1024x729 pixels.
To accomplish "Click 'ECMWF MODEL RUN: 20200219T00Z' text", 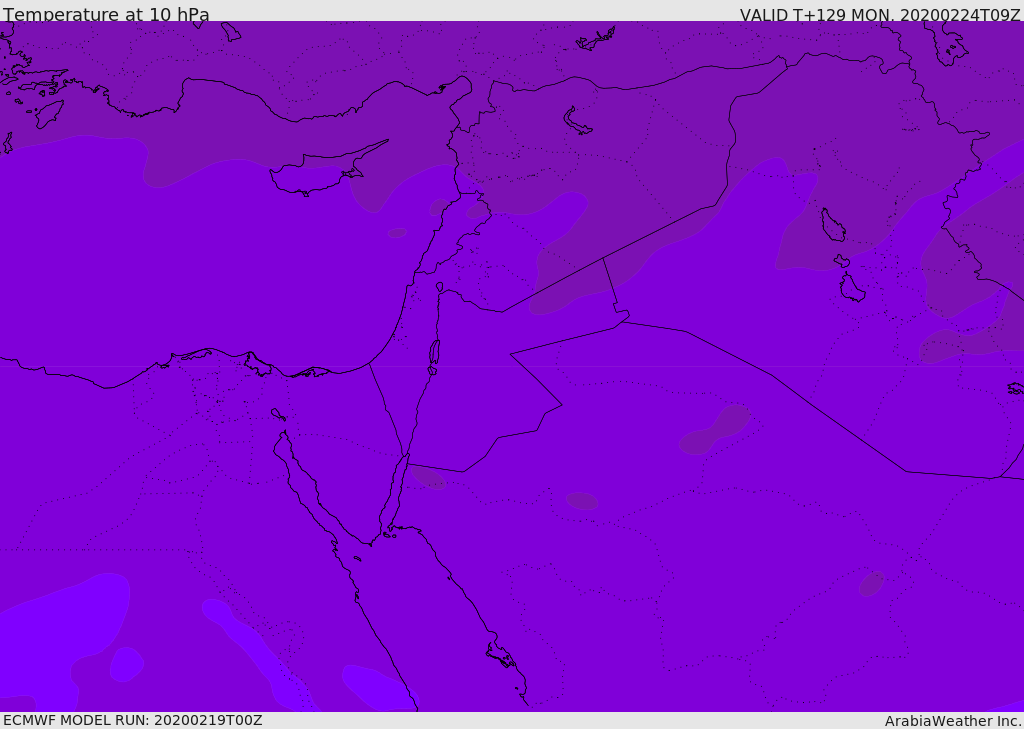I will [133, 720].
